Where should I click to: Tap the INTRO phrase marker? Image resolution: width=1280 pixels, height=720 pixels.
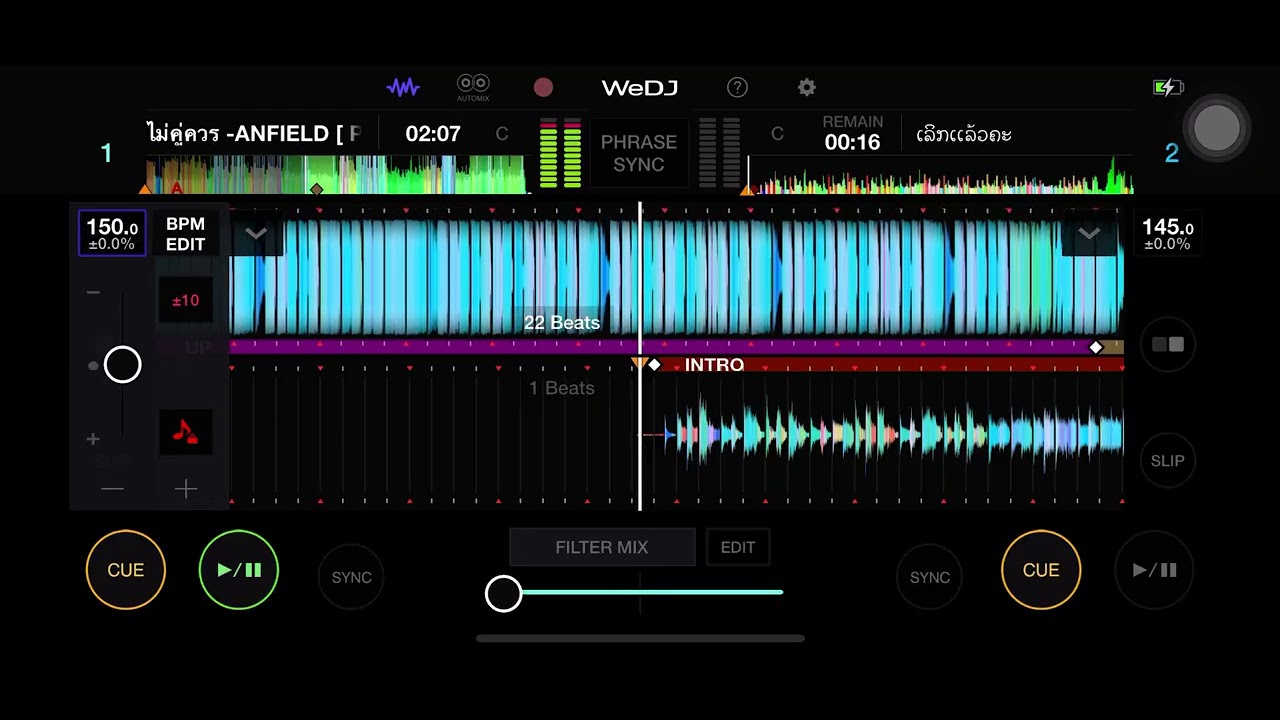[714, 365]
